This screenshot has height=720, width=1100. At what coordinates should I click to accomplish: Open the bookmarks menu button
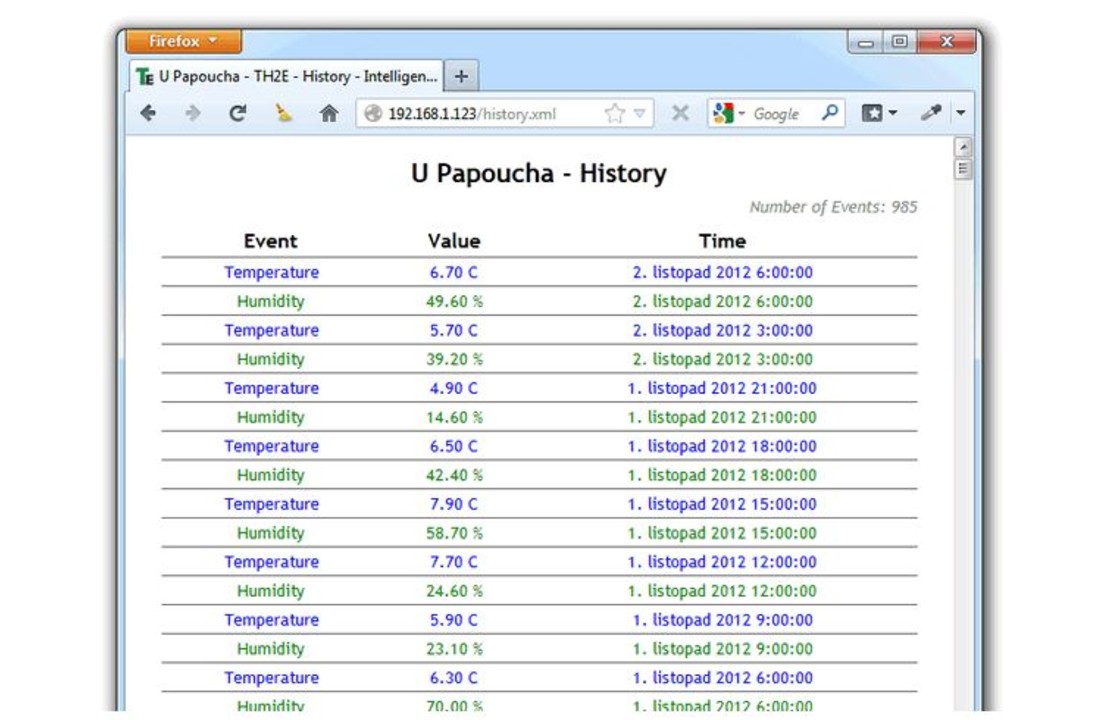tap(878, 114)
